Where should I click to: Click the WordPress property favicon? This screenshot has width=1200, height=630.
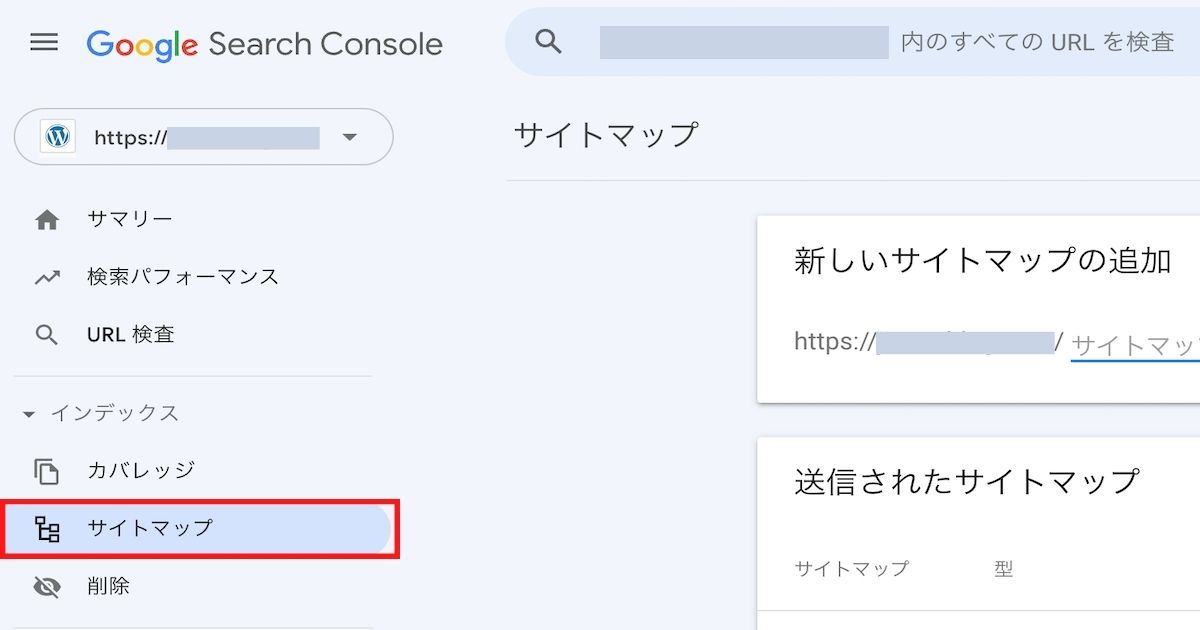58,136
